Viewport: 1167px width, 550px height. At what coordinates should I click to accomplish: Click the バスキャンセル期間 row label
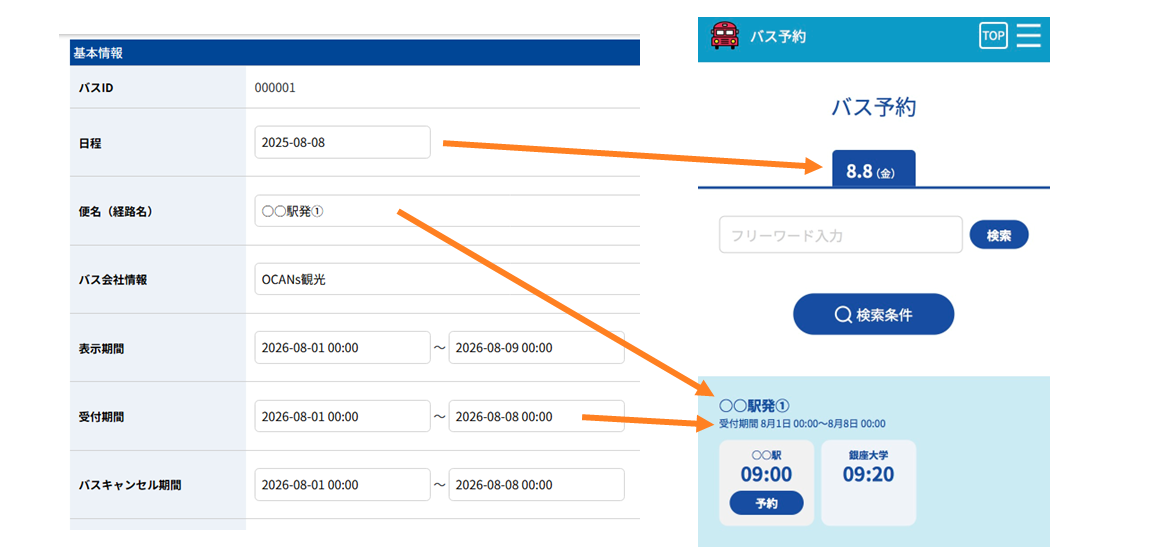(x=130, y=485)
